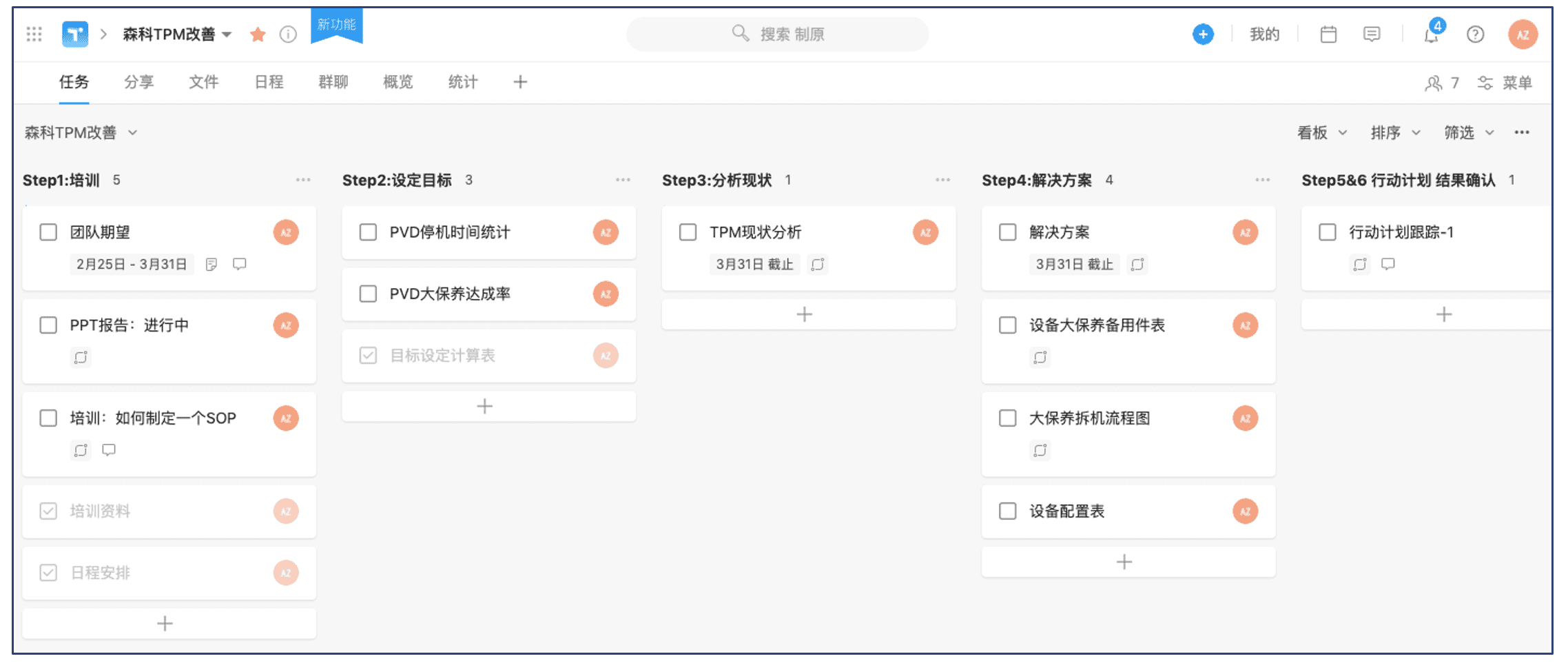Screen dimensions: 1568x663
Task: Expand the 看板 view dropdown
Action: coord(1322,132)
